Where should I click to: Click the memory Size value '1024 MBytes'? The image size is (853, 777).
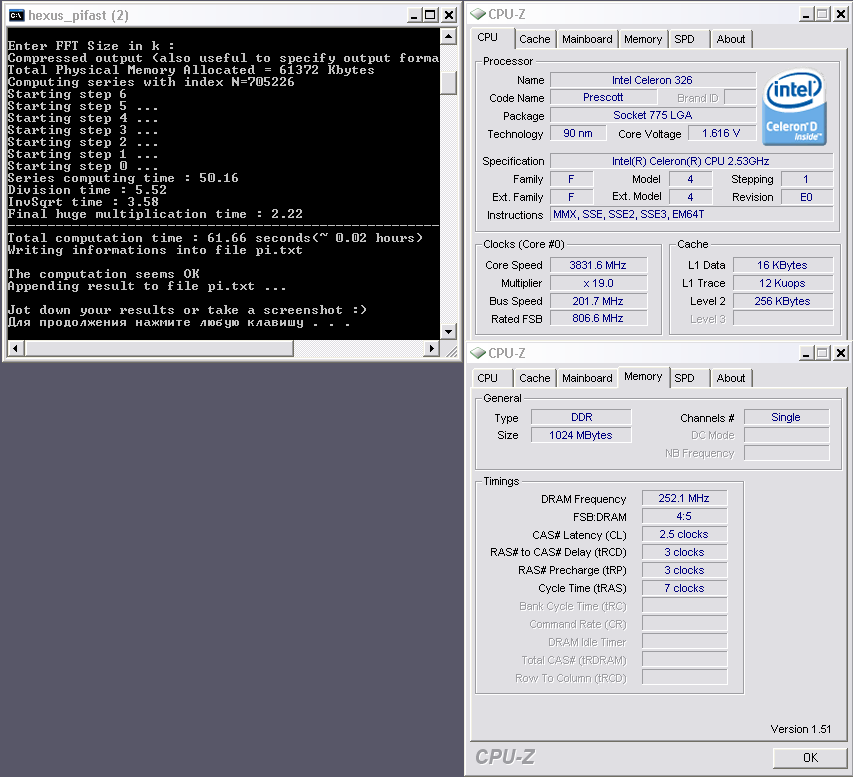click(581, 435)
